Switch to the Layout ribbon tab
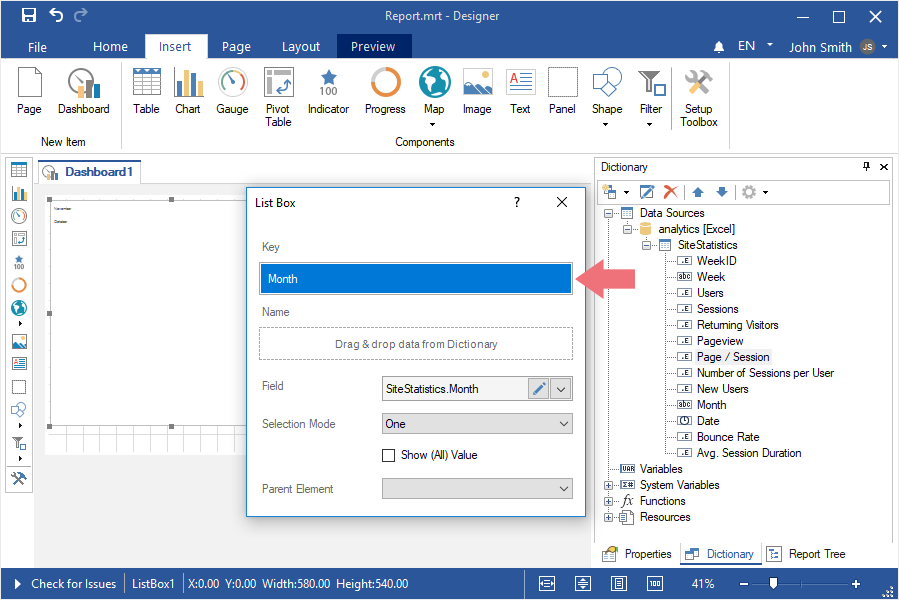Screen dimensions: 899x600 click(300, 47)
